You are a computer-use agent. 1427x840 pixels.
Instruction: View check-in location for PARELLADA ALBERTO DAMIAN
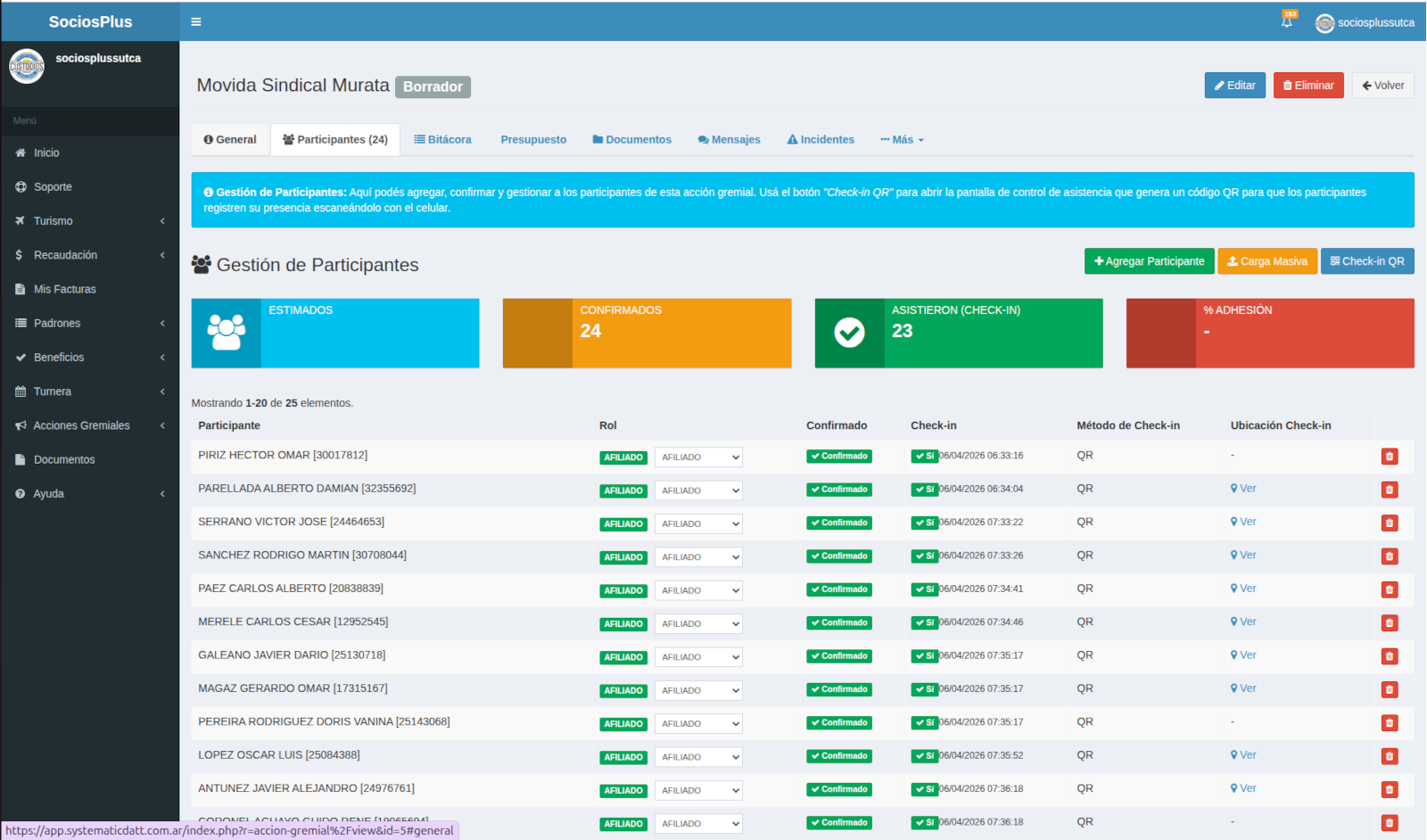1243,489
